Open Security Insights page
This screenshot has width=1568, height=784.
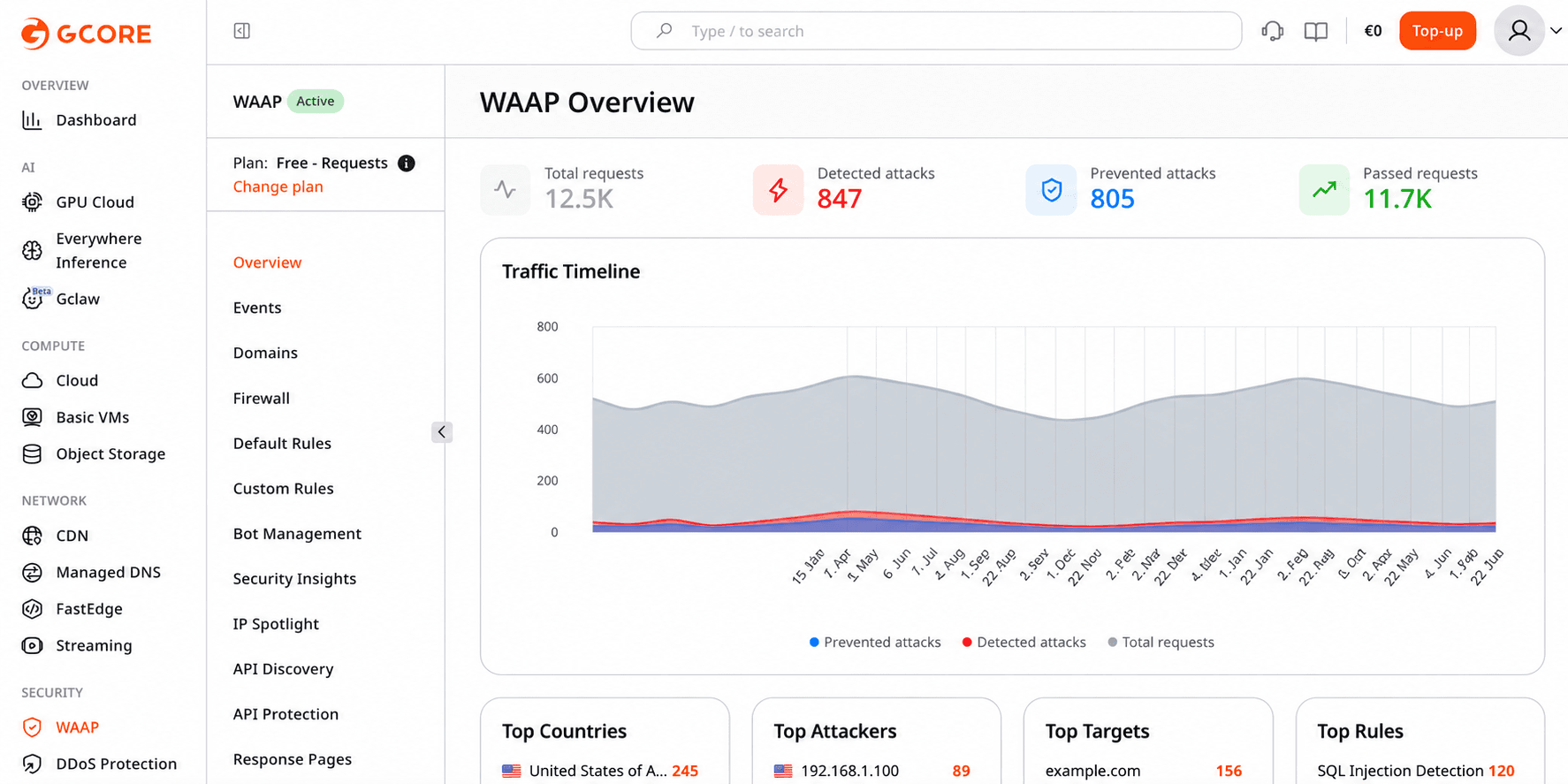[294, 579]
